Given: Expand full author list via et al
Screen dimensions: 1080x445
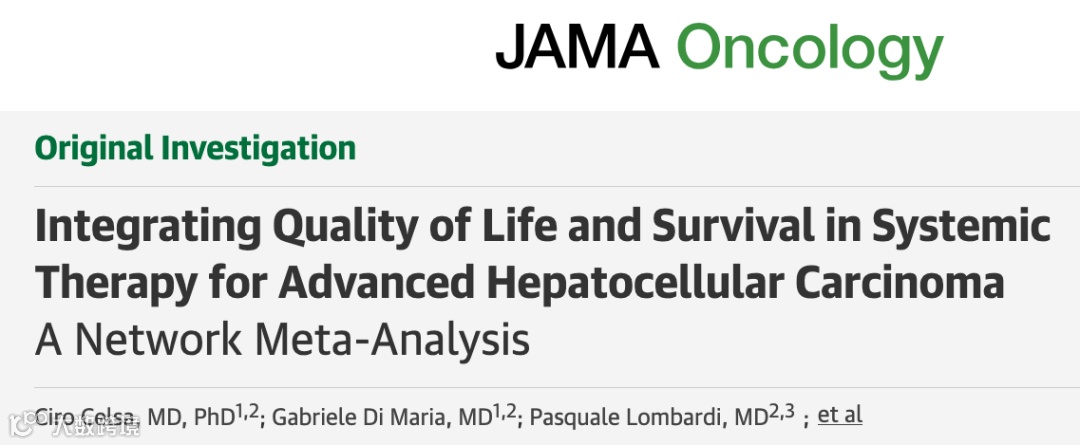Looking at the screenshot, I should click(x=840, y=415).
